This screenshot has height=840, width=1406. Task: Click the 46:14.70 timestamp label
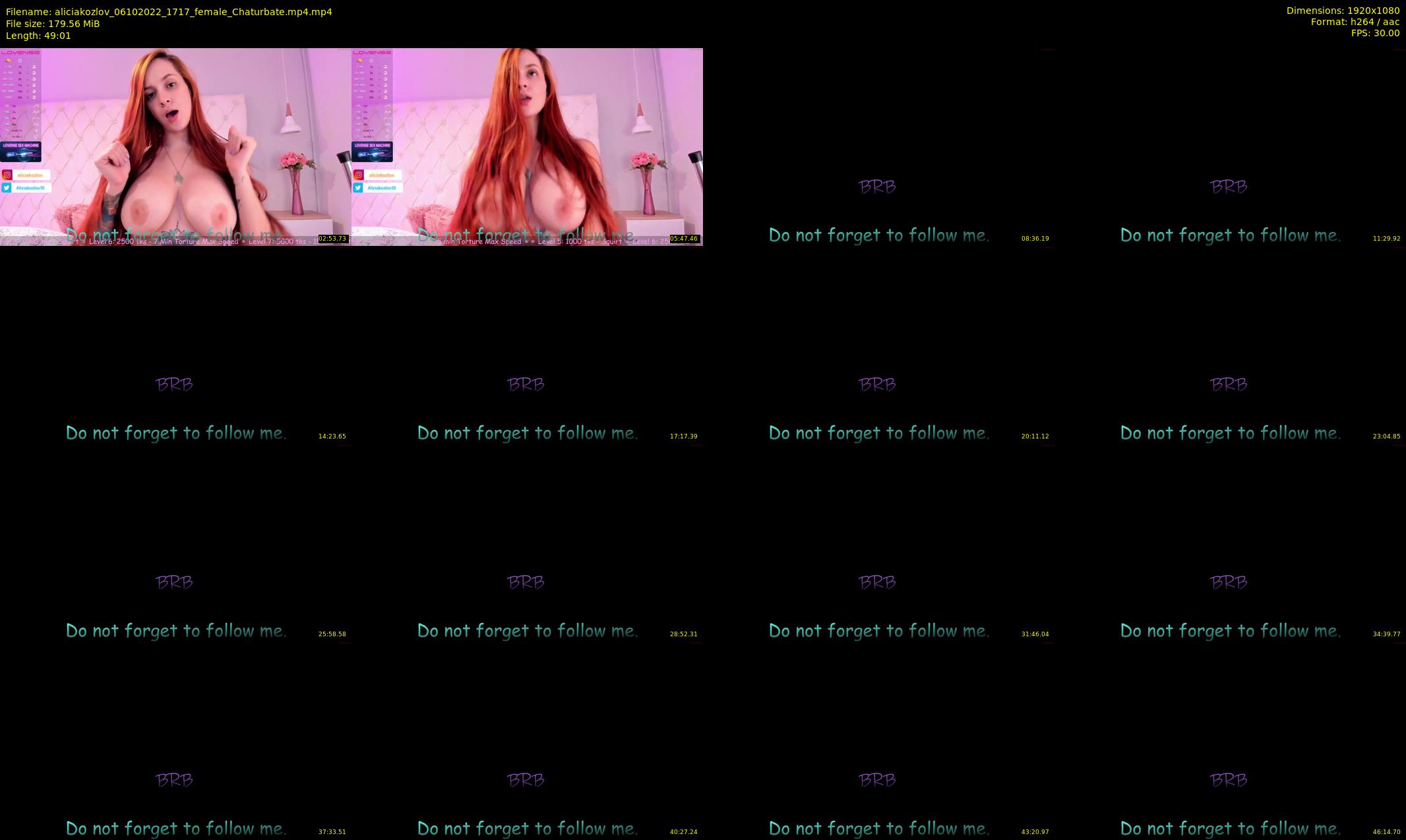[1387, 832]
